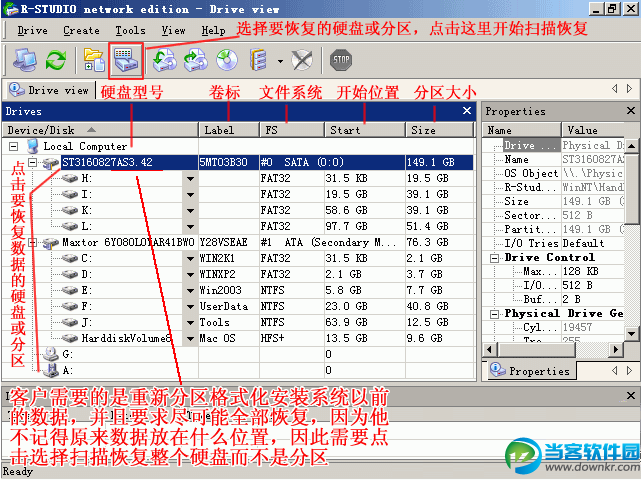Click Properties horizontal scrollbar left arrow
The image size is (641, 481).
click(x=490, y=349)
